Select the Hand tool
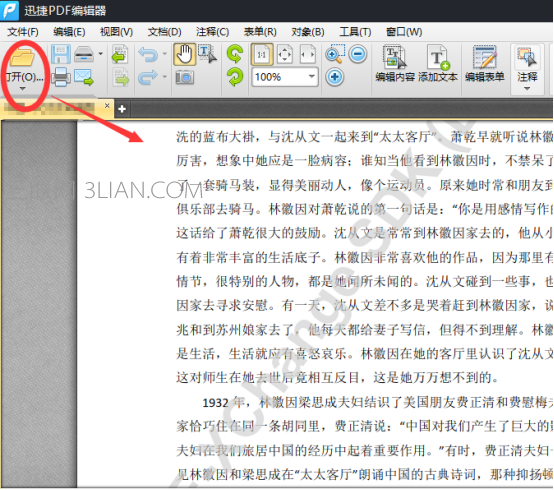554x490 pixels. pos(184,55)
